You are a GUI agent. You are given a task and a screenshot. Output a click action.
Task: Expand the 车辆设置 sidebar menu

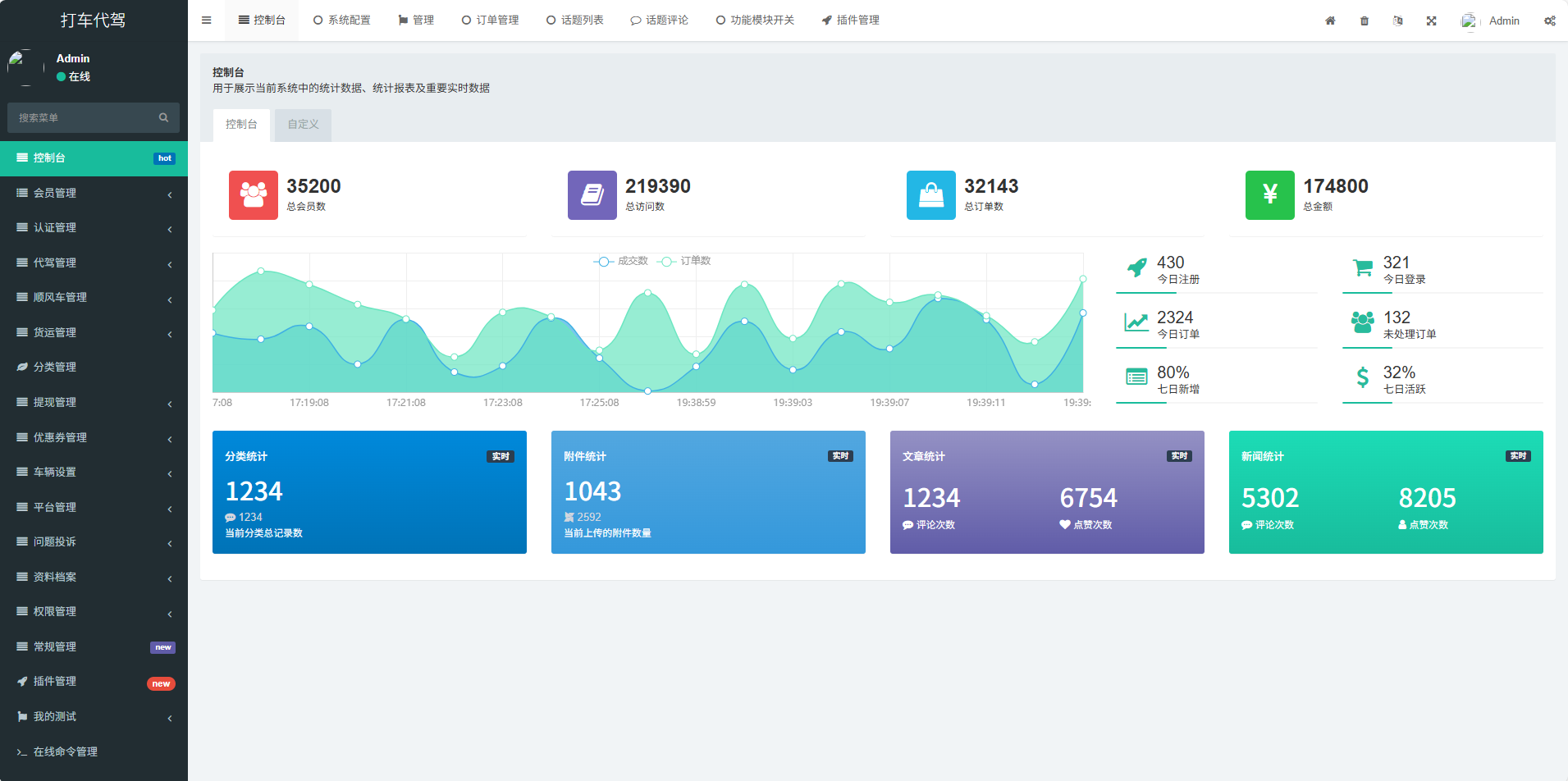(94, 472)
